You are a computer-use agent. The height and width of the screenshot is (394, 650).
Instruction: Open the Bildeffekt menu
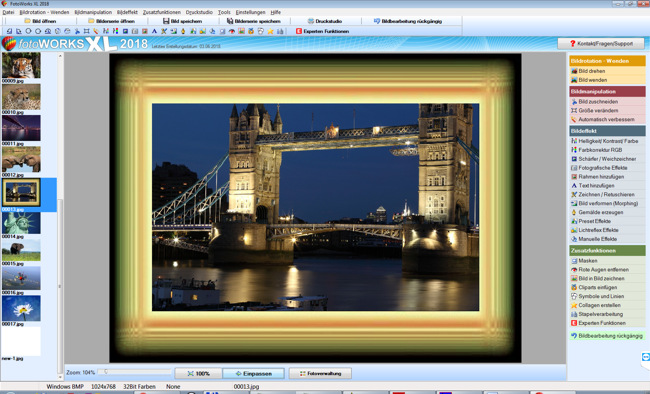point(127,12)
